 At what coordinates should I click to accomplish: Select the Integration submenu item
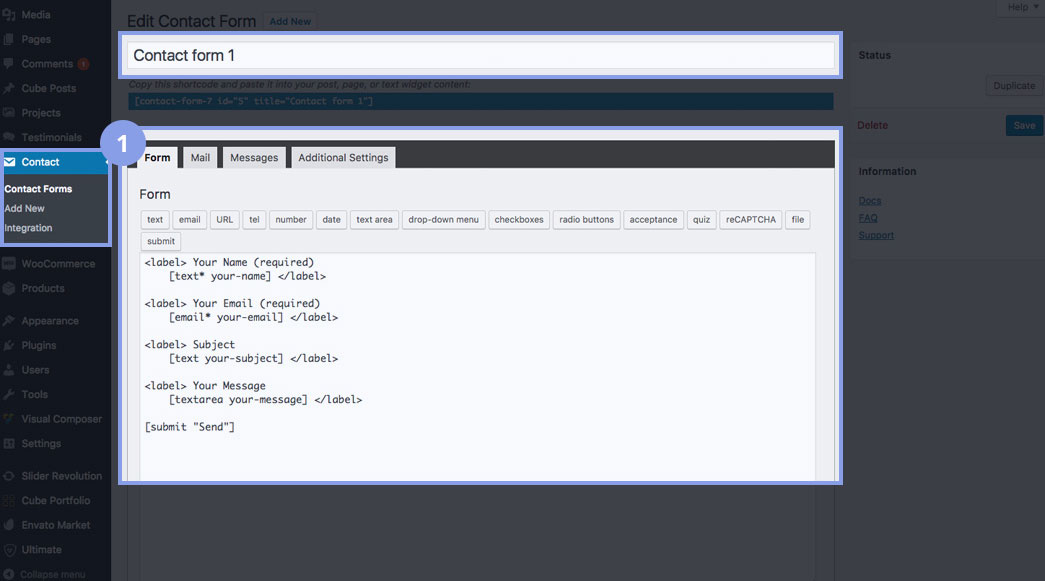[x=28, y=228]
